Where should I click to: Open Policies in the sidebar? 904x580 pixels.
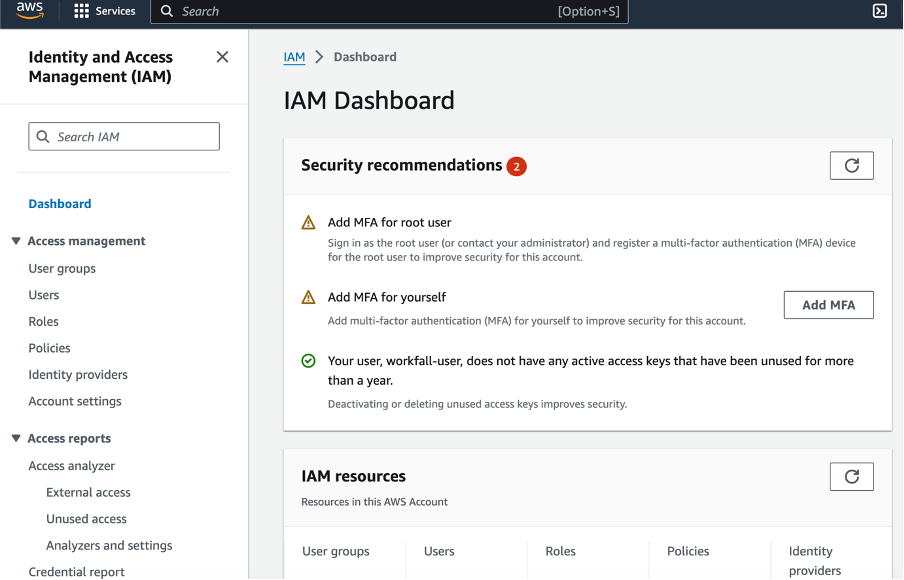tap(50, 348)
